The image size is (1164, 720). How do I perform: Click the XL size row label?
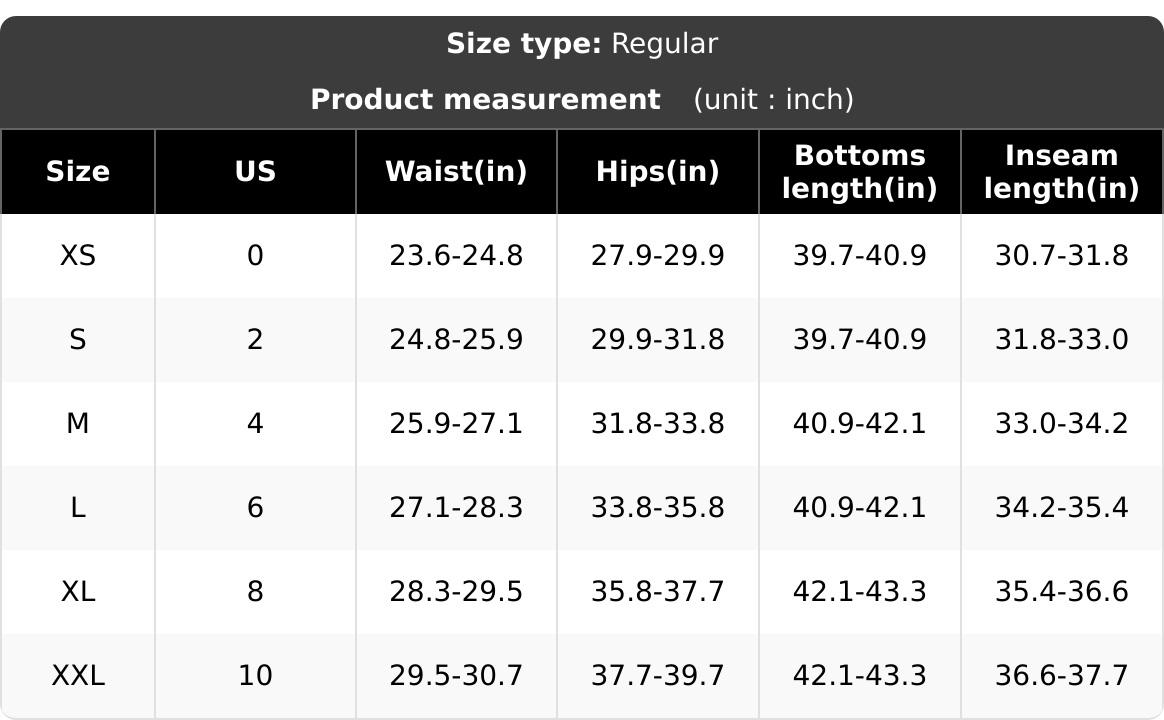point(78,592)
